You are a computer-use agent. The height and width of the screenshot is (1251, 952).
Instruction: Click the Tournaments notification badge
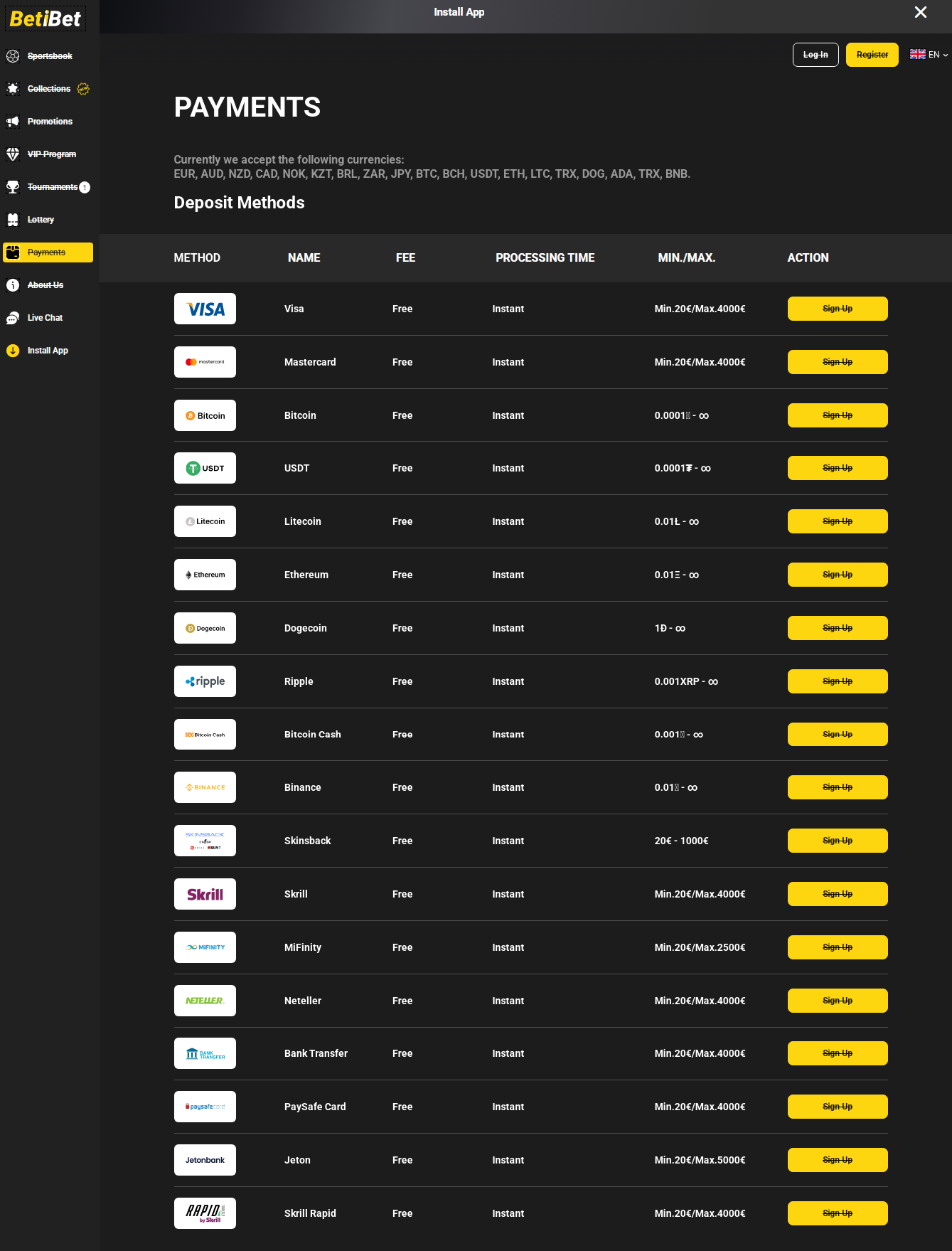click(85, 187)
